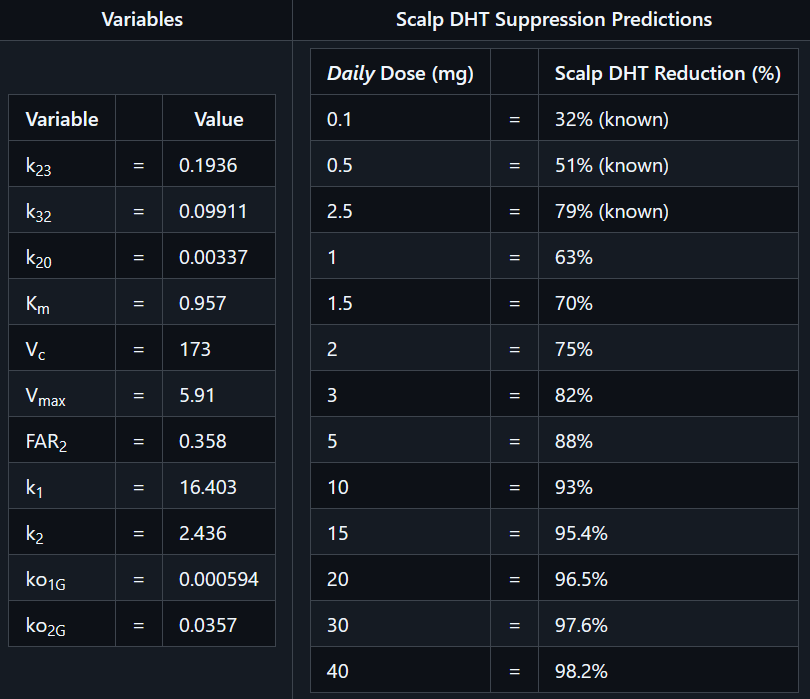Select the Vc value 173
This screenshot has width=810, height=699.
click(x=195, y=350)
